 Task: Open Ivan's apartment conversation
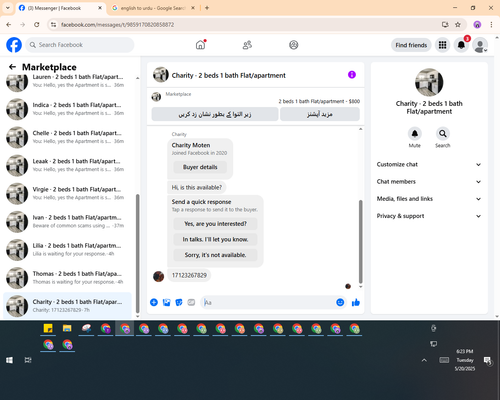(x=68, y=222)
